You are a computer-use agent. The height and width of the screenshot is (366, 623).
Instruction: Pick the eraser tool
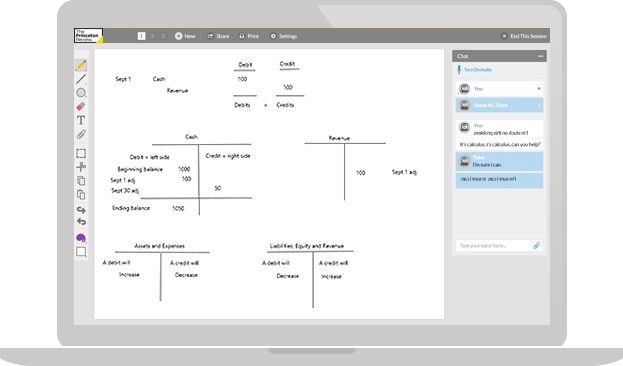coord(81,107)
